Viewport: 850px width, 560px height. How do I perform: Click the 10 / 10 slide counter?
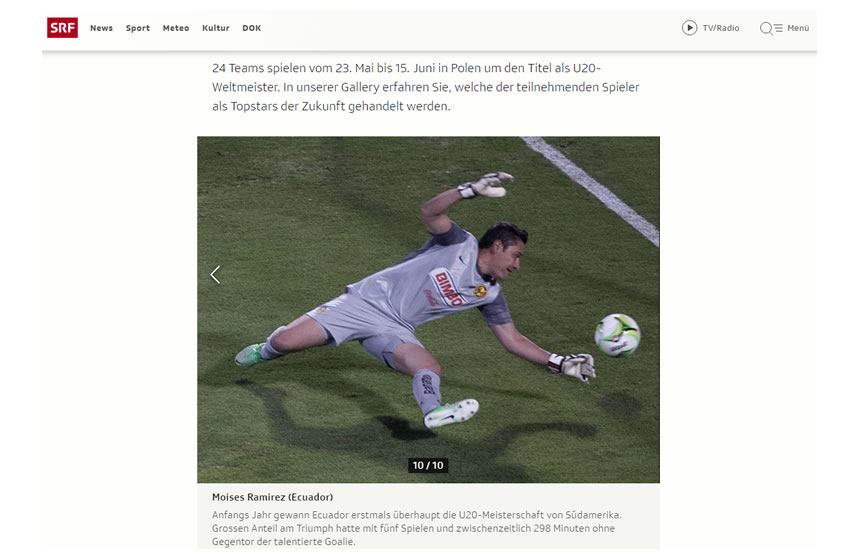pyautogui.click(x=428, y=465)
